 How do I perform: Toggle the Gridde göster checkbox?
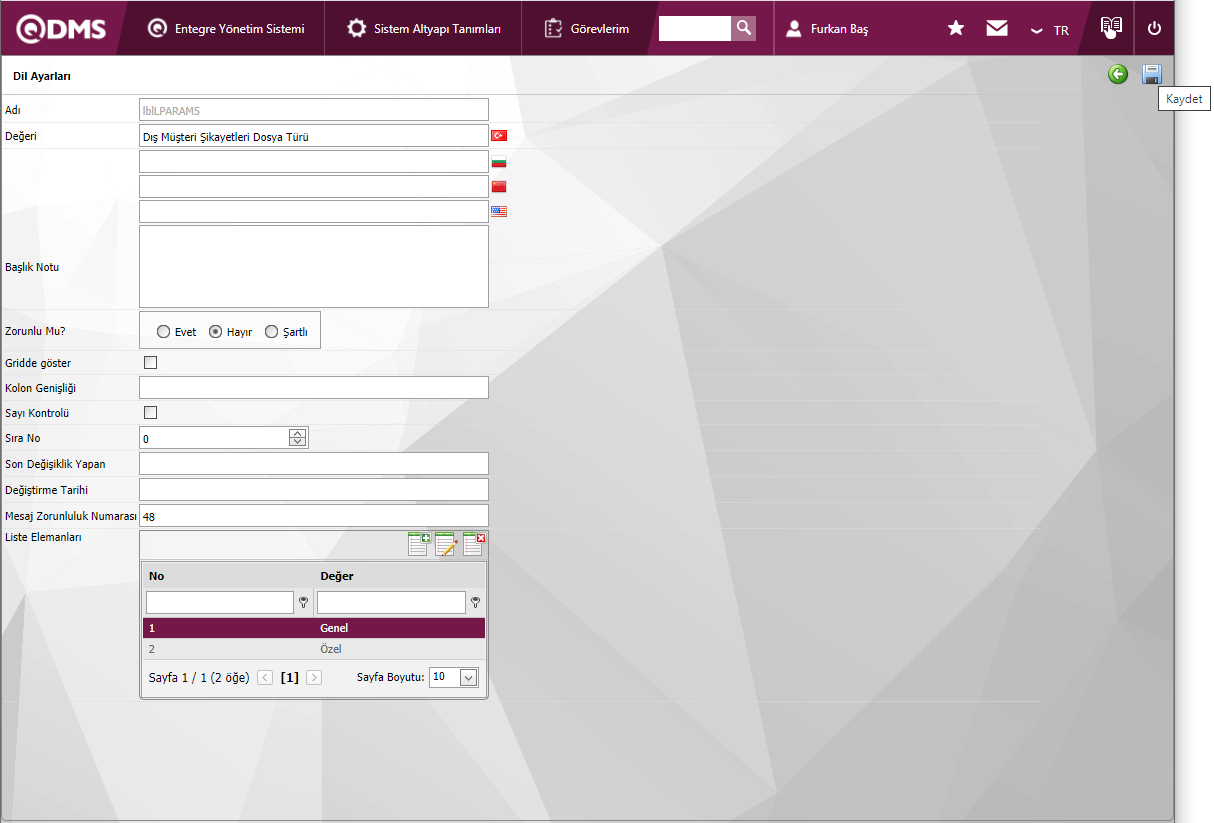coord(151,362)
